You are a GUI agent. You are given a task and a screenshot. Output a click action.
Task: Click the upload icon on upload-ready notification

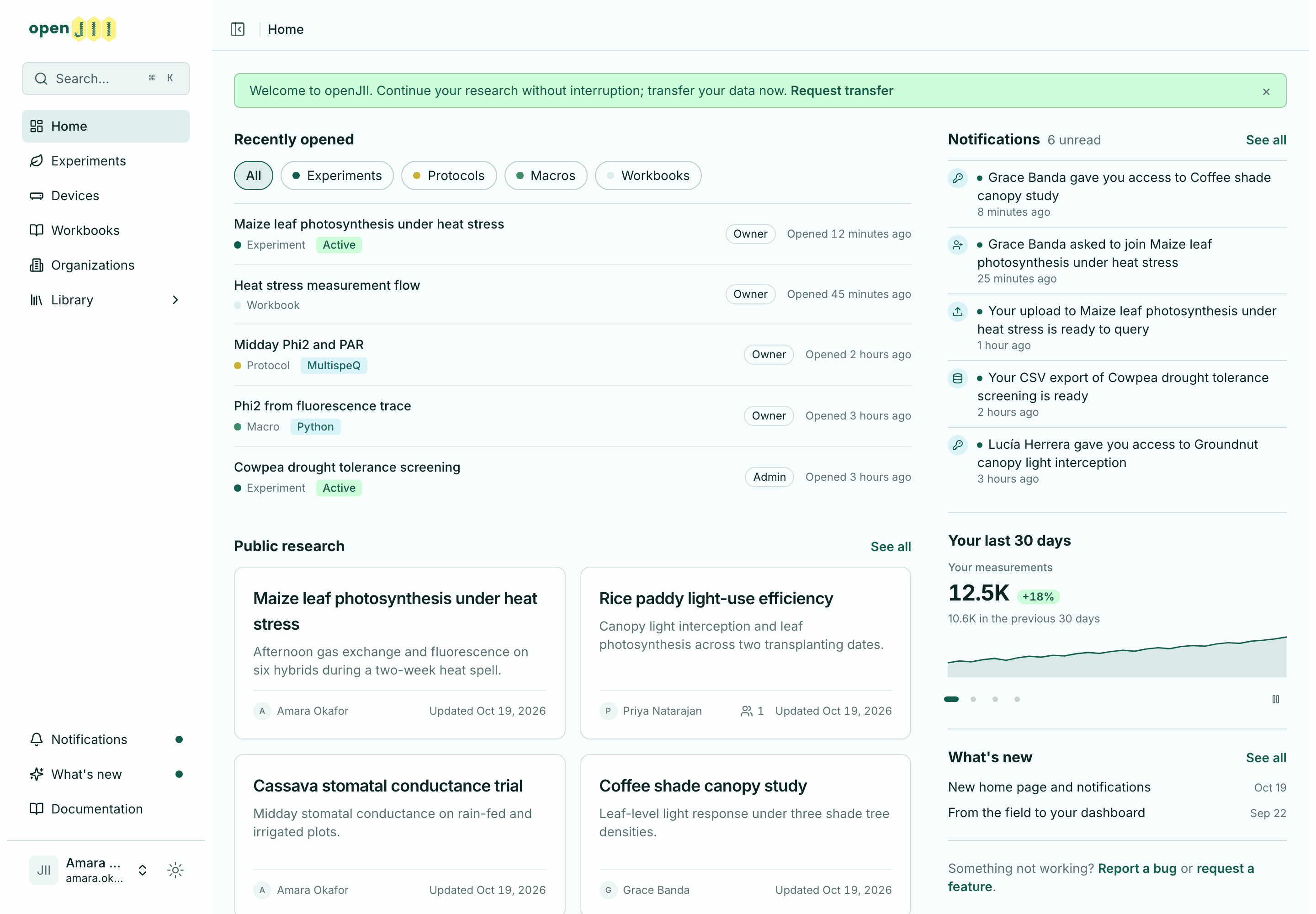957,312
